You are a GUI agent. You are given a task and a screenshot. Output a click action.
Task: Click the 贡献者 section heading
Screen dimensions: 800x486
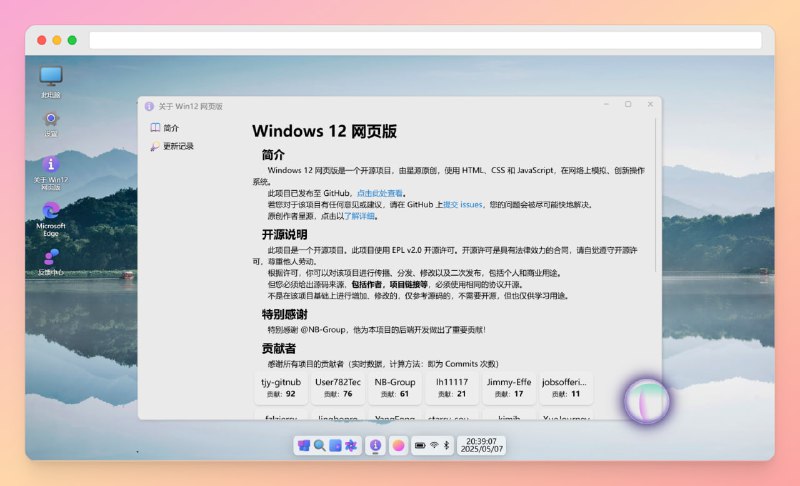[x=279, y=348]
